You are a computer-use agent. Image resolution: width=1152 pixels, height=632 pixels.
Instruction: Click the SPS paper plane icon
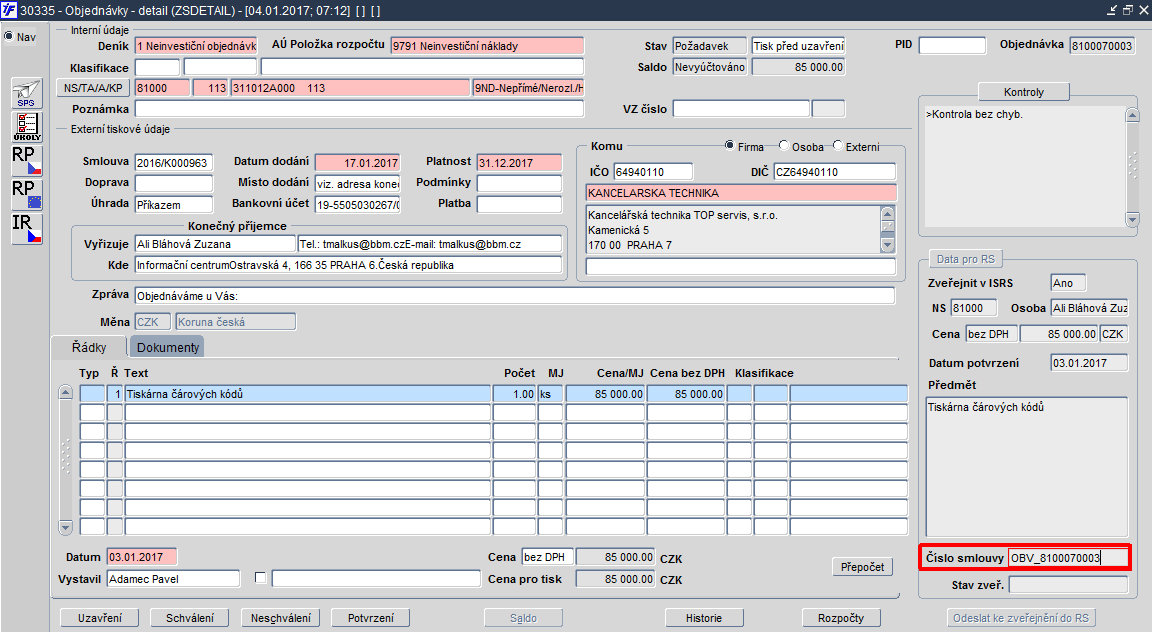tap(26, 93)
